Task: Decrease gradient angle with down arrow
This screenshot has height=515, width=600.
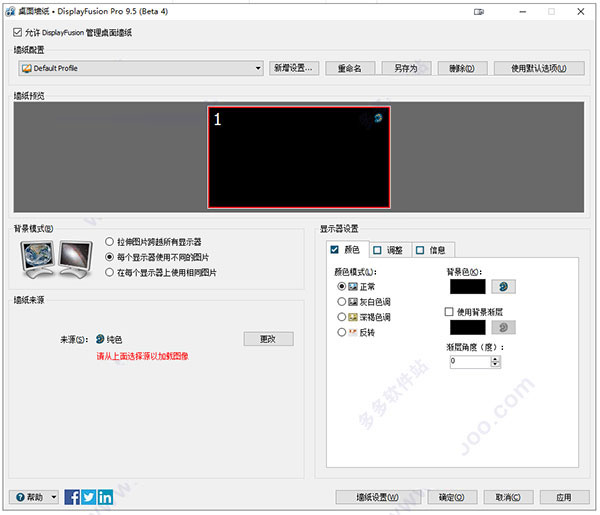Action: [496, 364]
